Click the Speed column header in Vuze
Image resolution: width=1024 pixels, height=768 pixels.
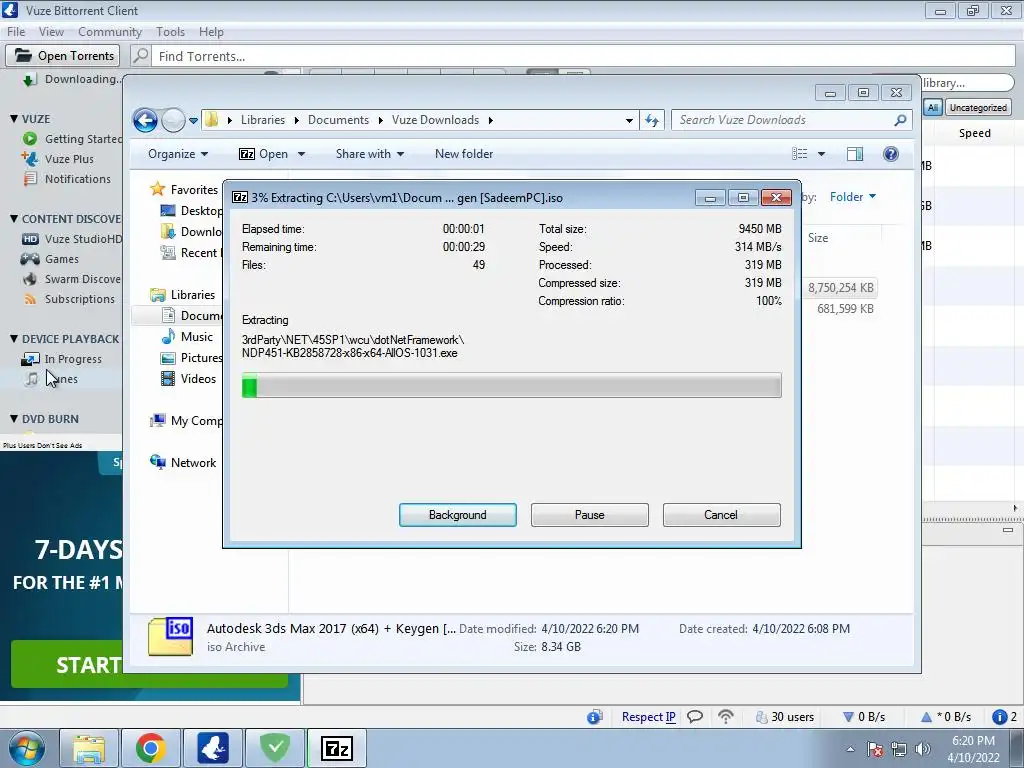(974, 133)
